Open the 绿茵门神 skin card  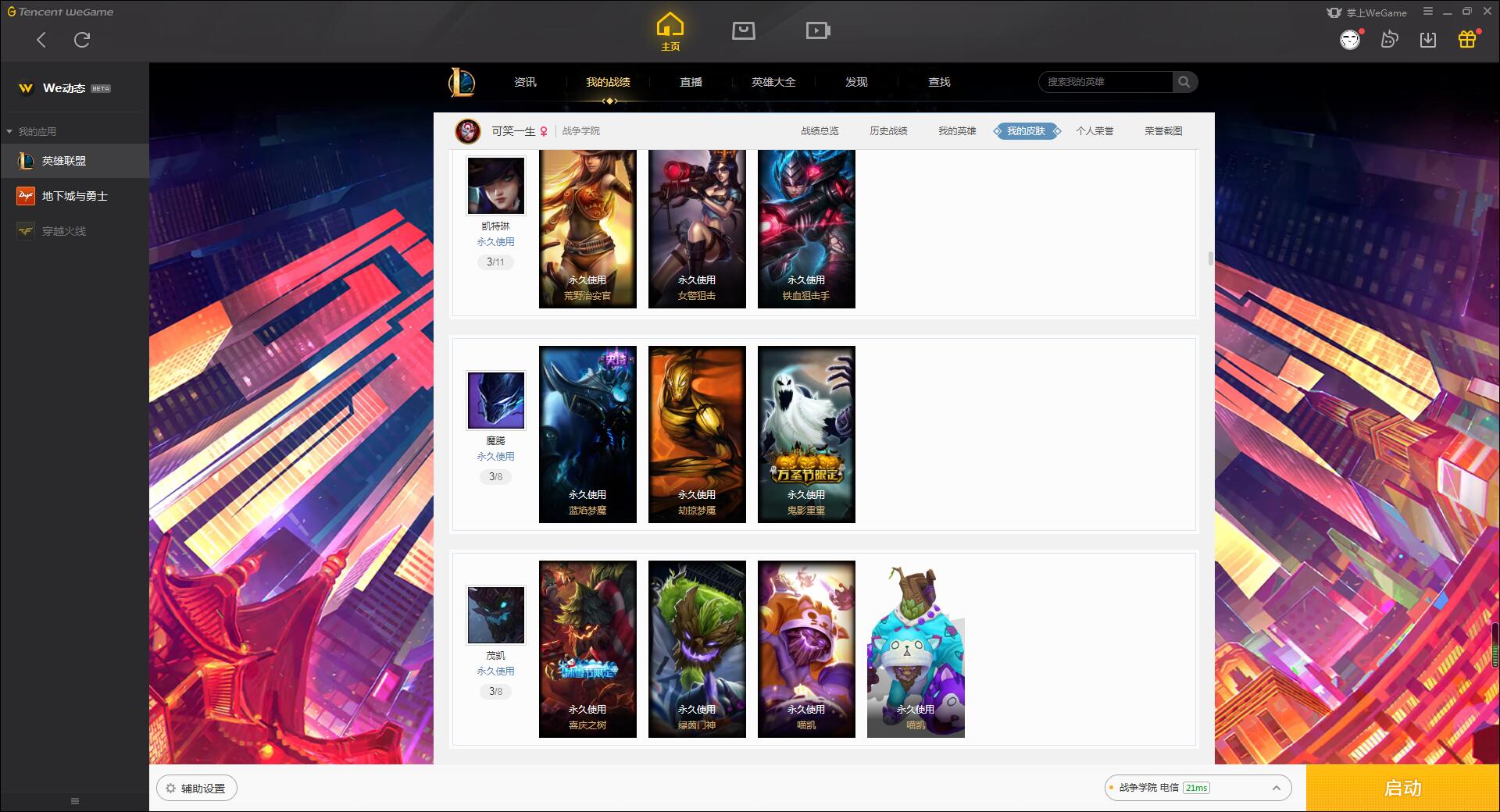tap(697, 649)
